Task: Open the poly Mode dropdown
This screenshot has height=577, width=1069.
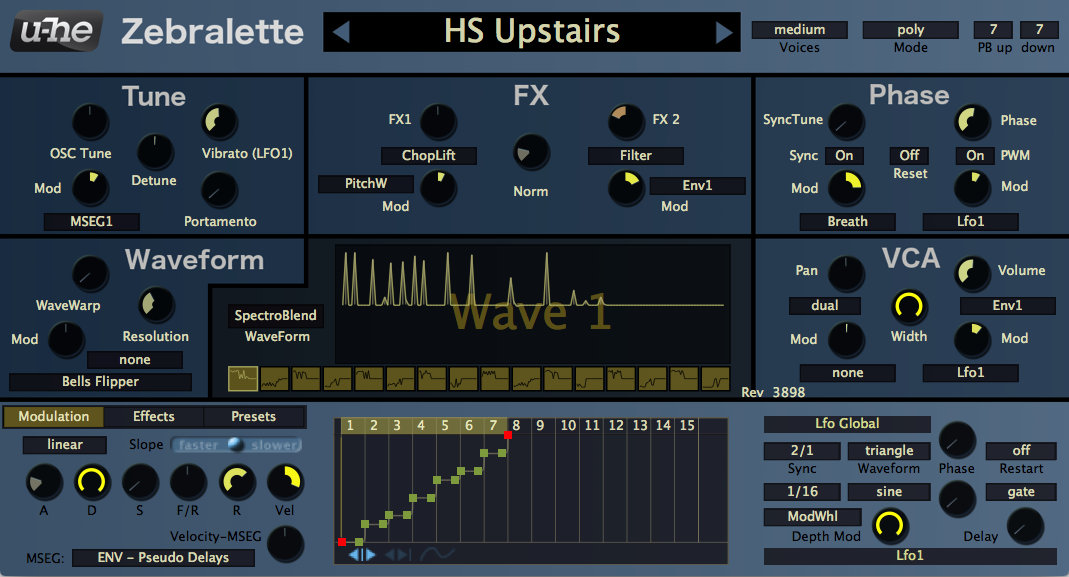Action: 911,29
